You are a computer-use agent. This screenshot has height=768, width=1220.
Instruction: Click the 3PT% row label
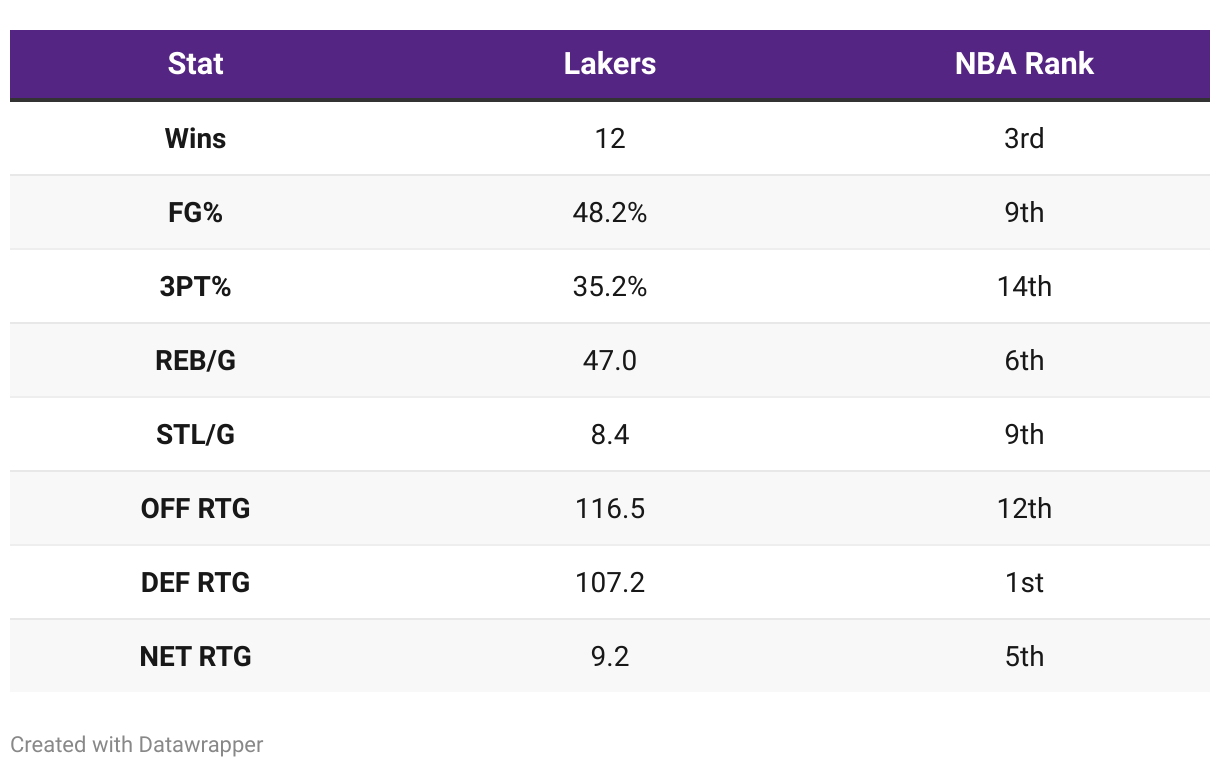click(196, 286)
